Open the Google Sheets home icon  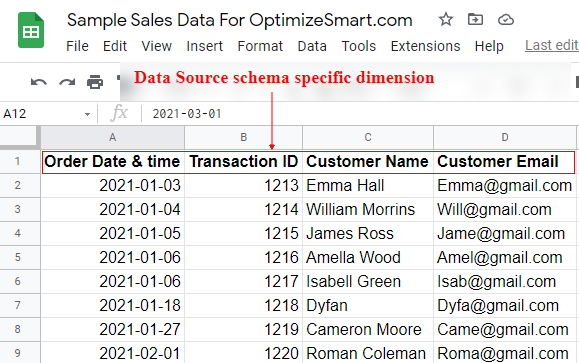click(x=31, y=30)
